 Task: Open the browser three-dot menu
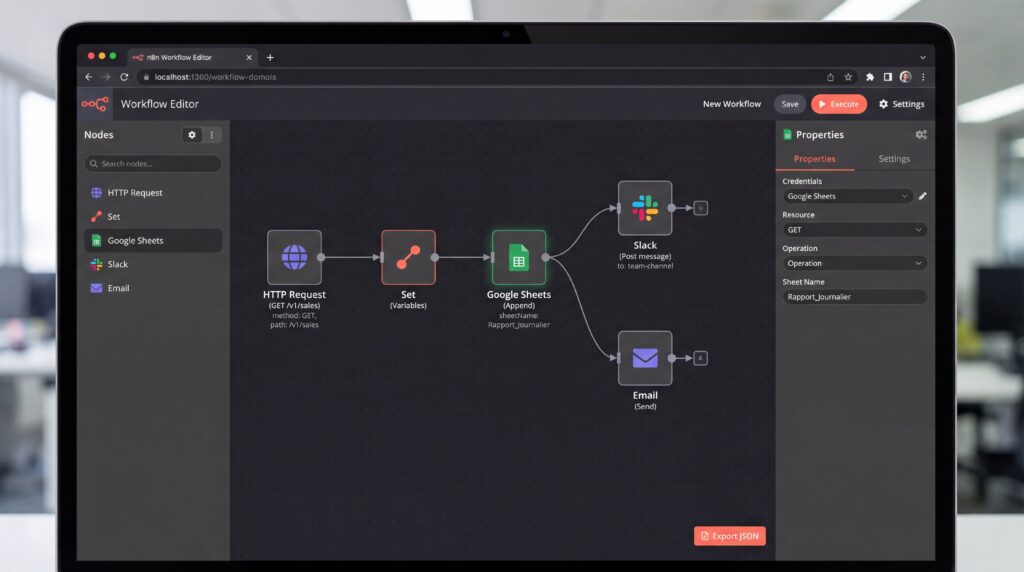pyautogui.click(x=923, y=77)
